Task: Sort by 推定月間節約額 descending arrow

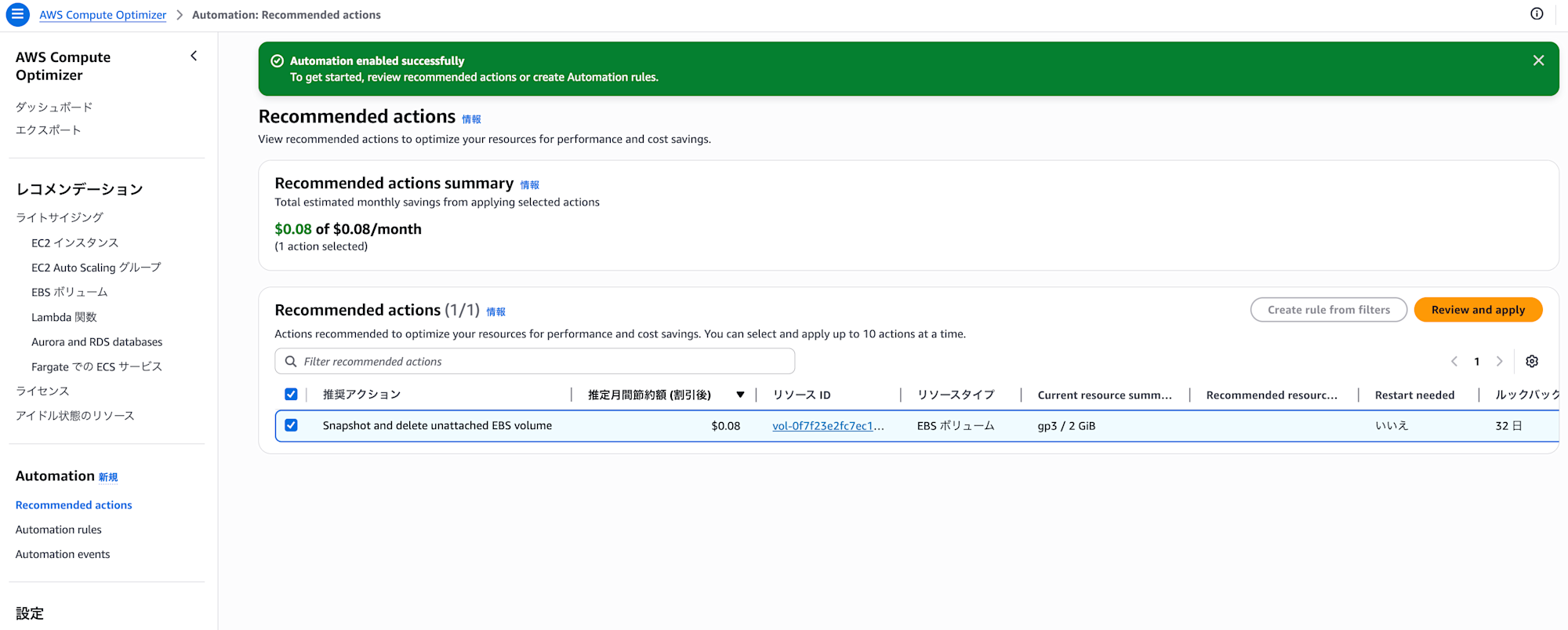Action: click(740, 395)
